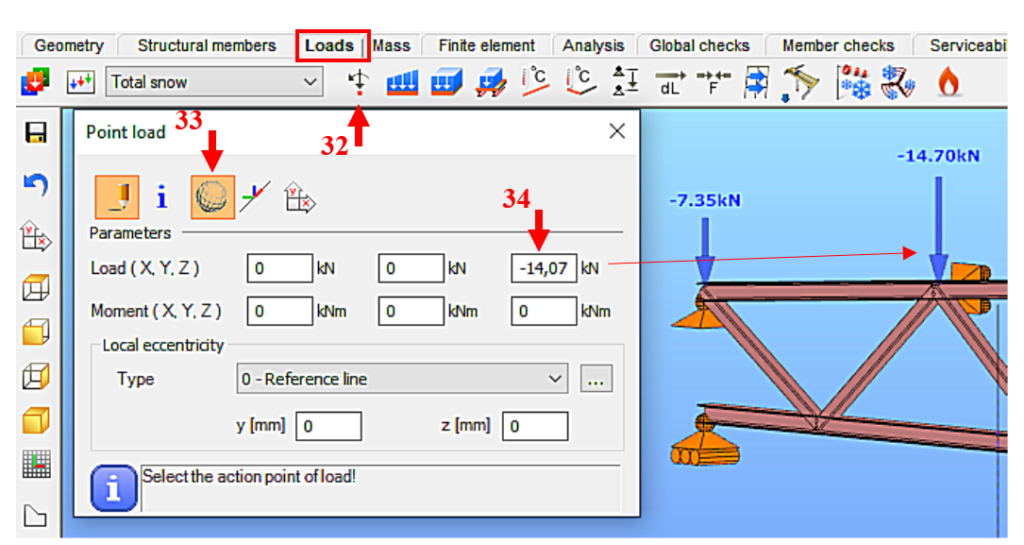Open the wind load generator icon
This screenshot has height=545, width=1024.
[898, 83]
